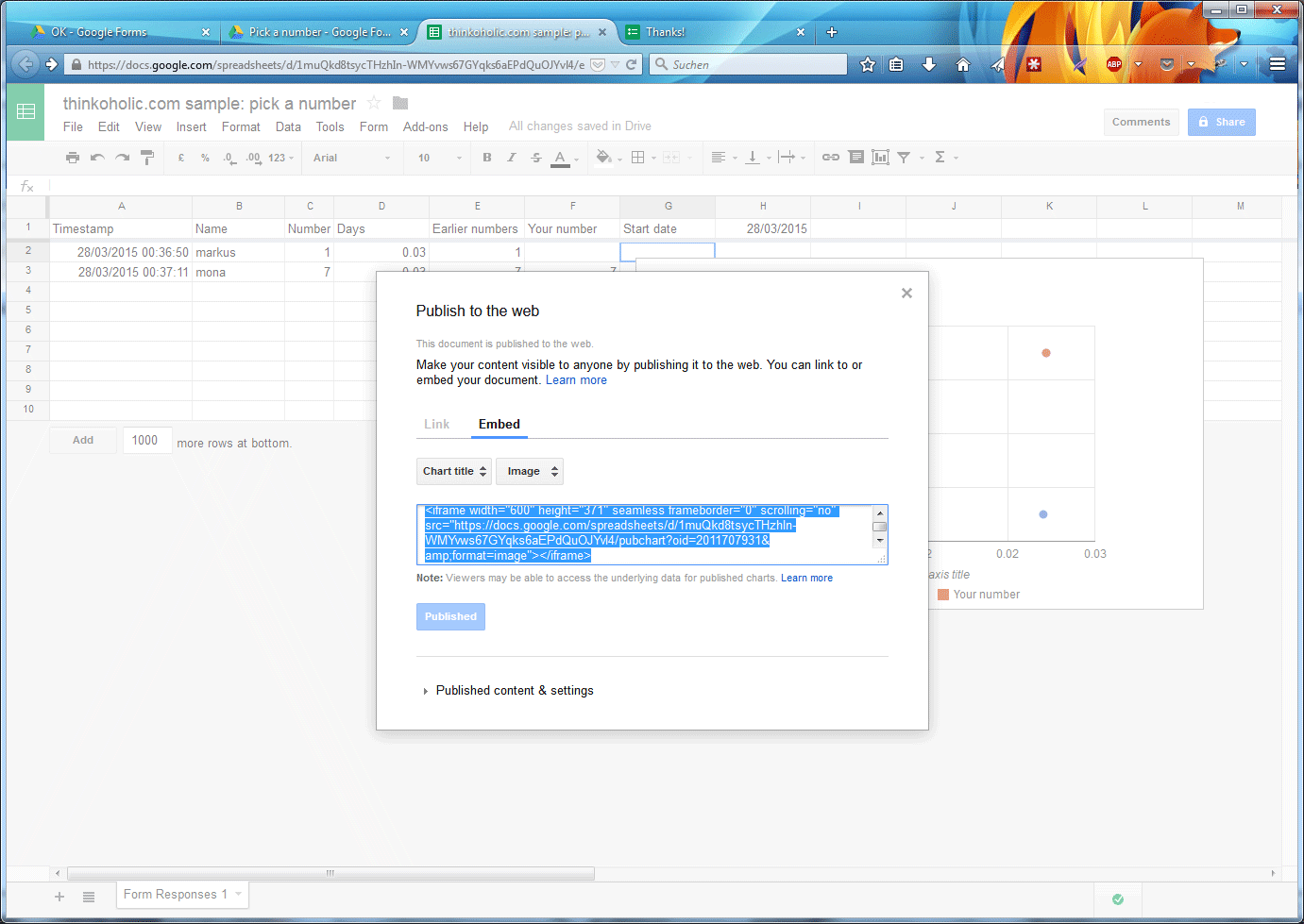
Task: Open the text color picker
Action: pos(560,159)
